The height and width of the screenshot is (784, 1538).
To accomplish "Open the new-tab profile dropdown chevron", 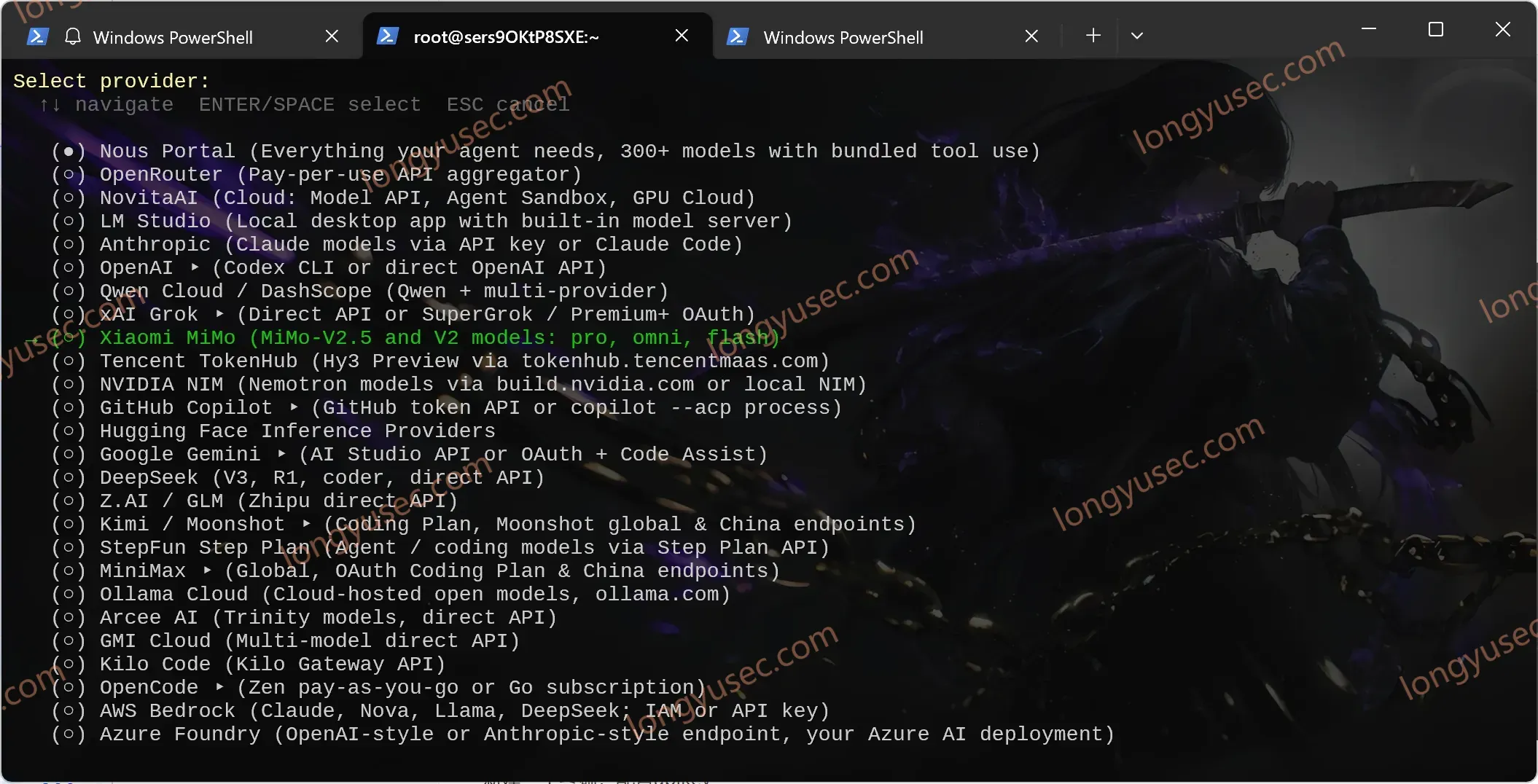I will [x=1137, y=36].
